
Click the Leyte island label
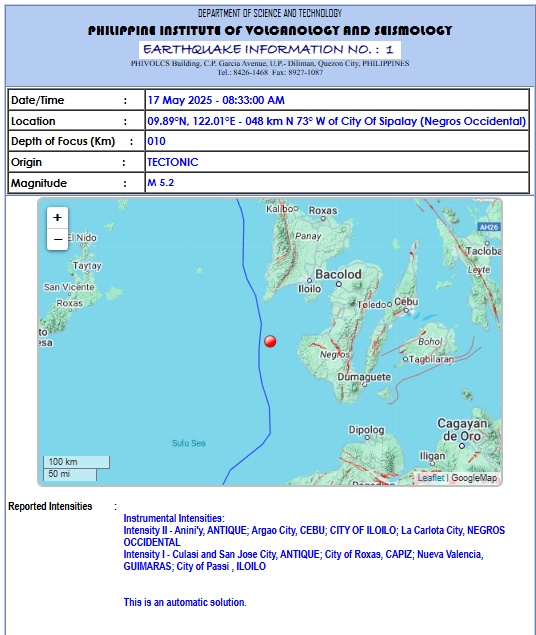pyautogui.click(x=479, y=270)
